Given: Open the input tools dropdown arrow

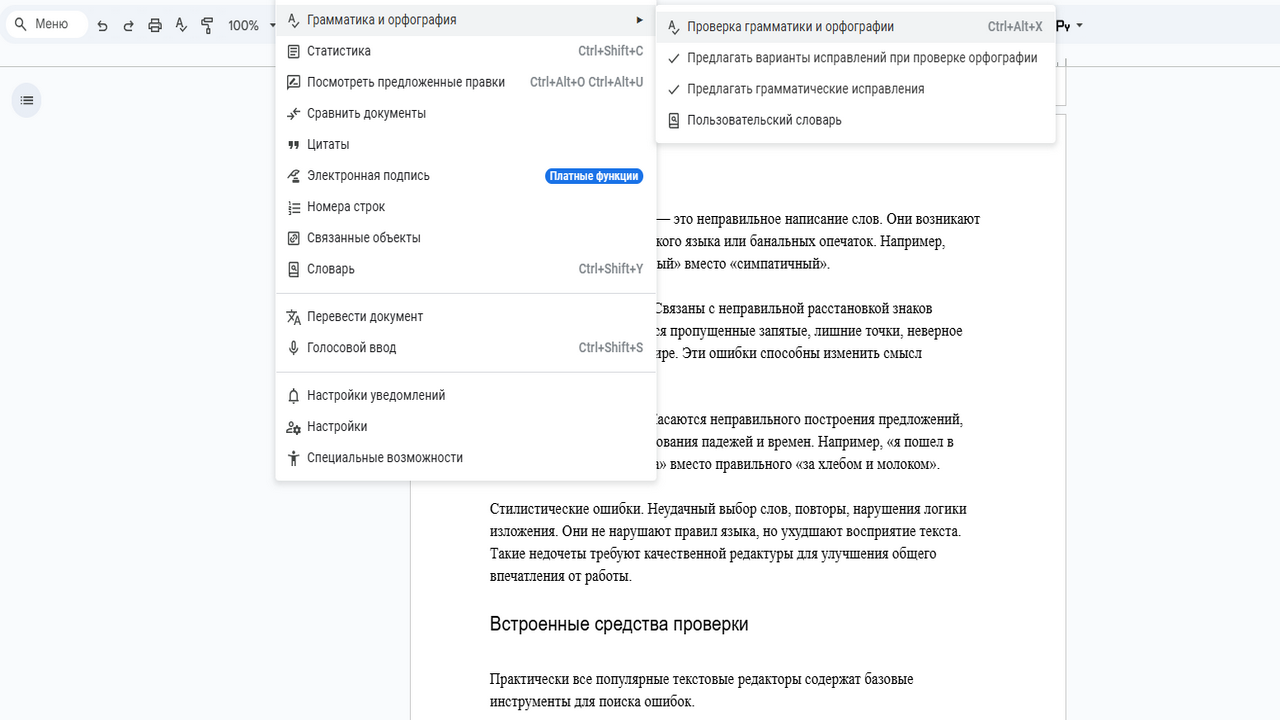Looking at the screenshot, I should [x=1079, y=26].
